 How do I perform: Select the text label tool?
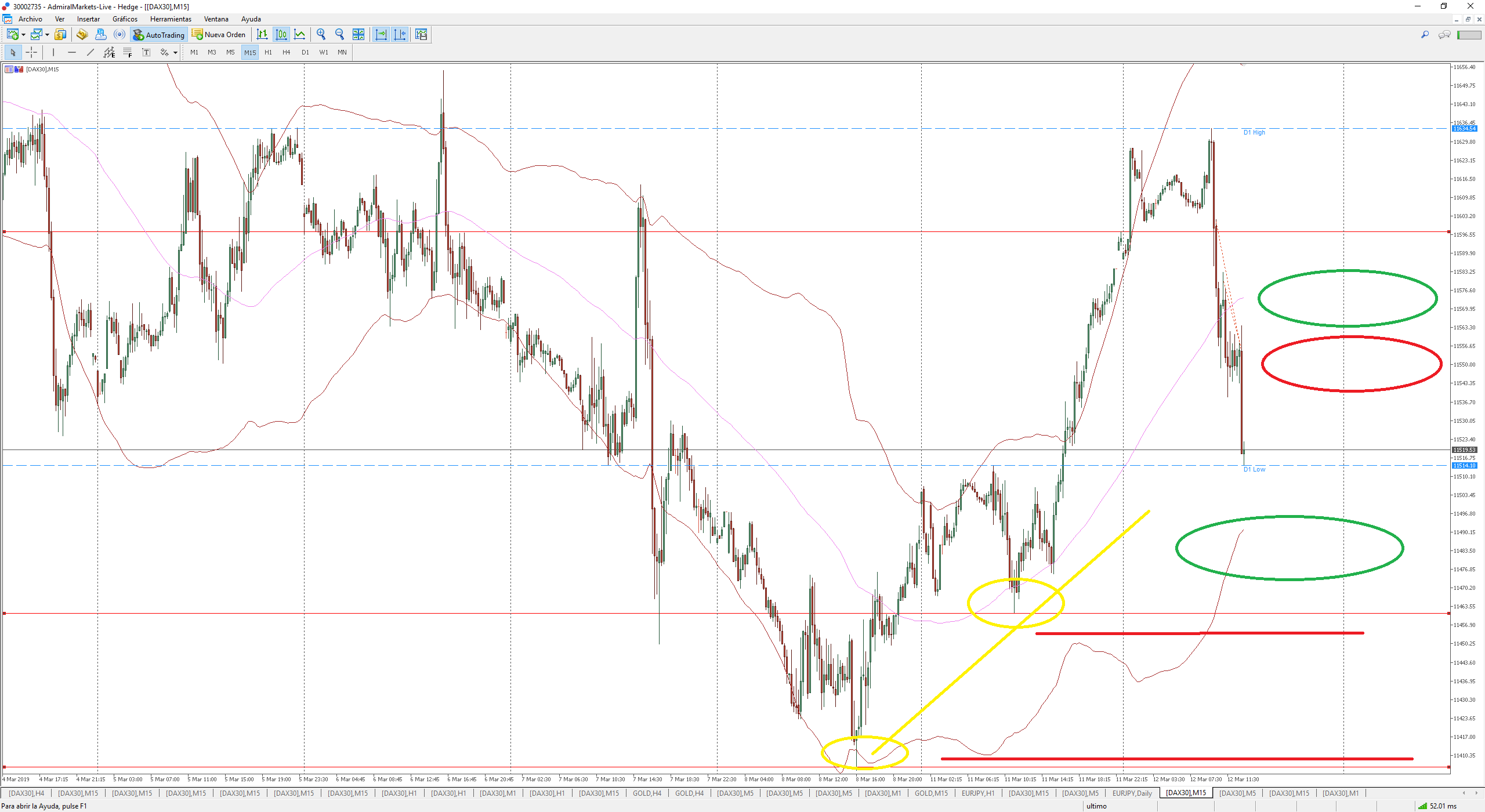tap(146, 52)
